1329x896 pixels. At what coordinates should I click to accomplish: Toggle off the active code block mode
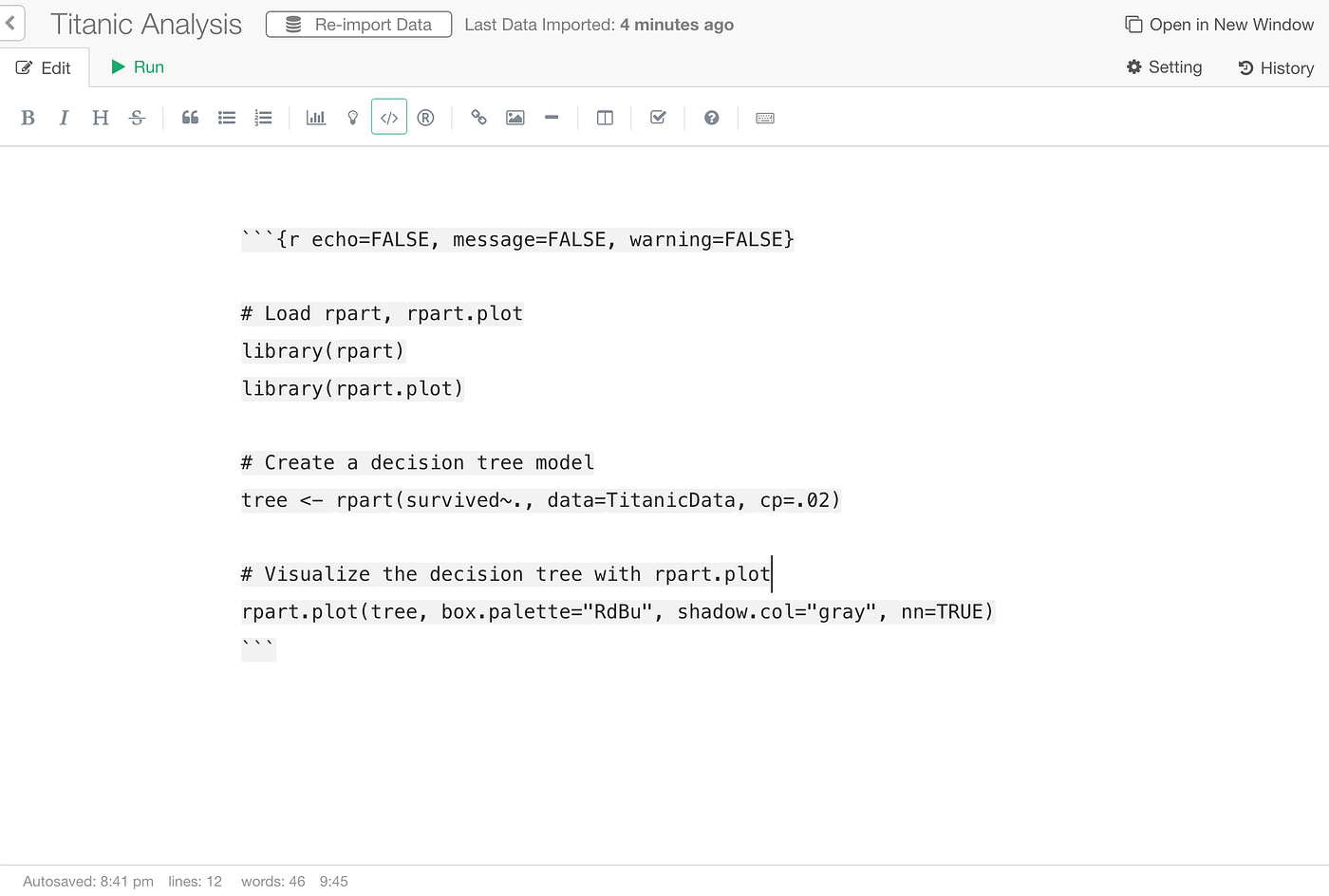coord(388,117)
